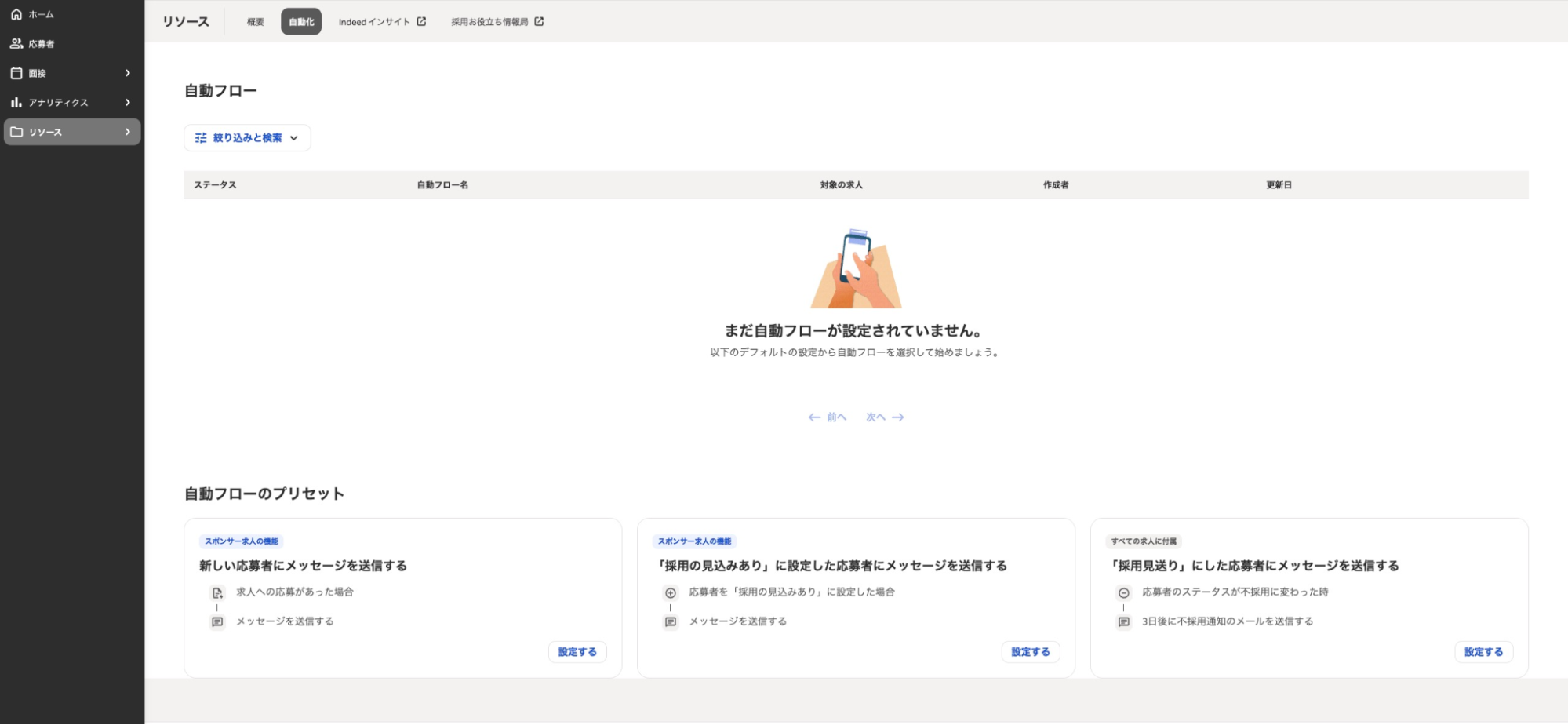This screenshot has width=1568, height=725.
Task: Click the 更新日 column header
Action: [1279, 185]
